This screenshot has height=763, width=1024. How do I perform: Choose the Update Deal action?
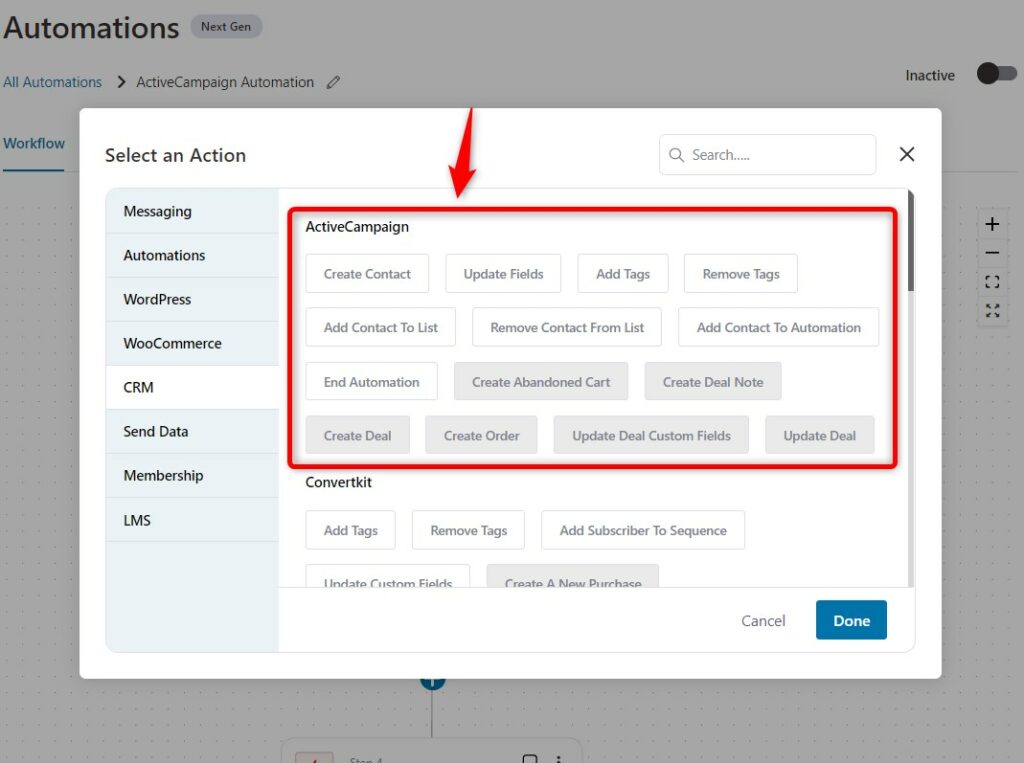point(820,435)
